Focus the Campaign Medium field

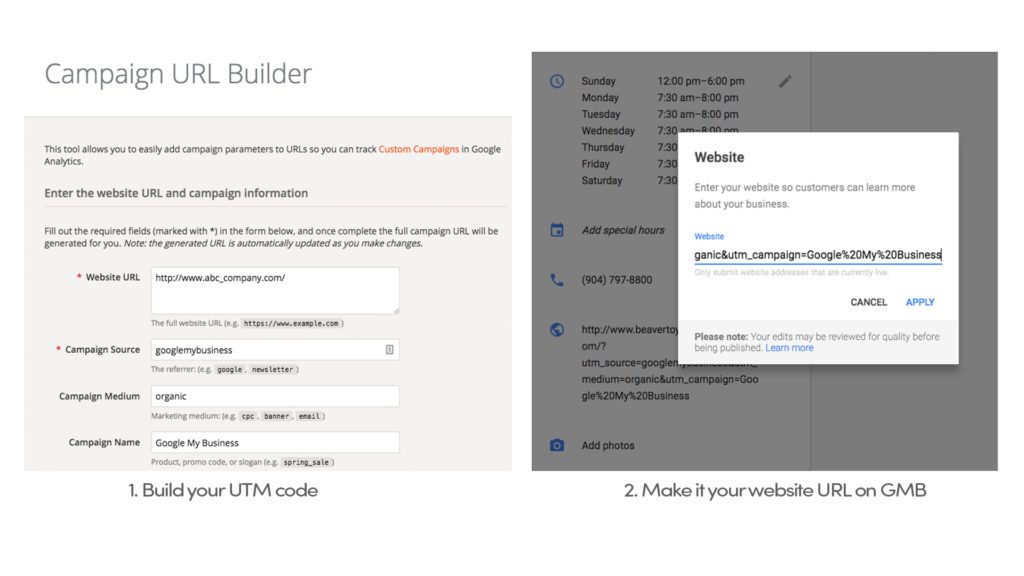(275, 396)
